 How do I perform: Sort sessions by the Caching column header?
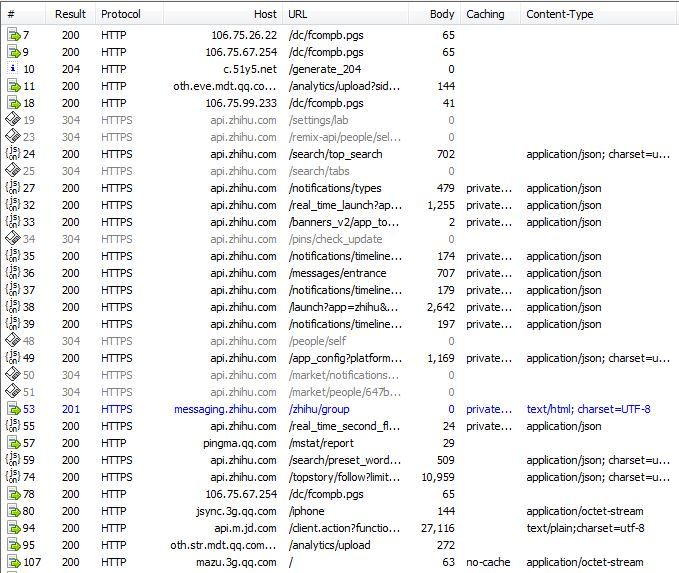tap(491, 14)
